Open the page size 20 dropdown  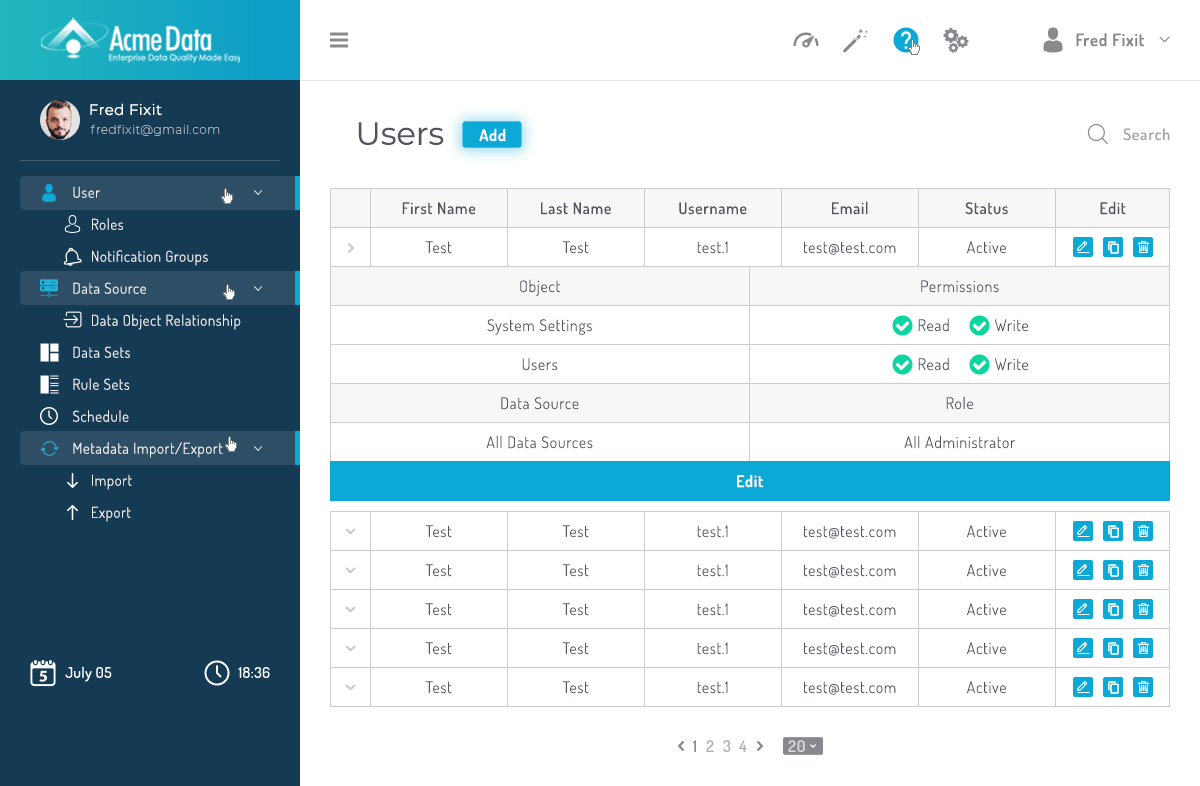[x=803, y=746]
